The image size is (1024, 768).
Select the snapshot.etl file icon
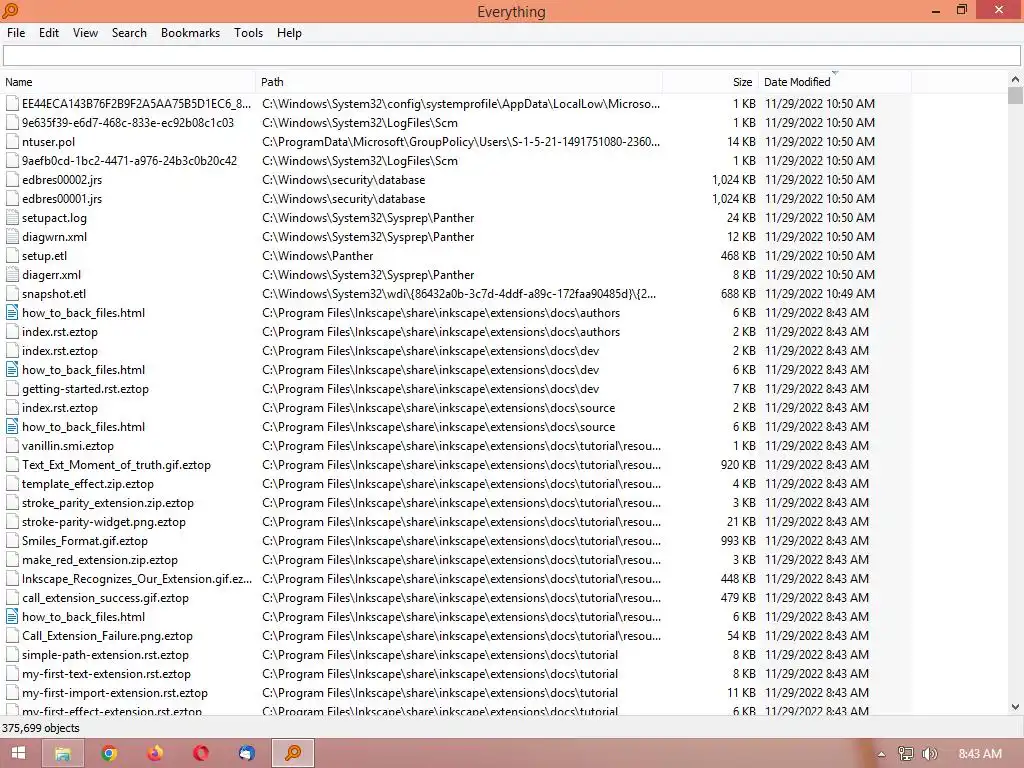(12, 294)
